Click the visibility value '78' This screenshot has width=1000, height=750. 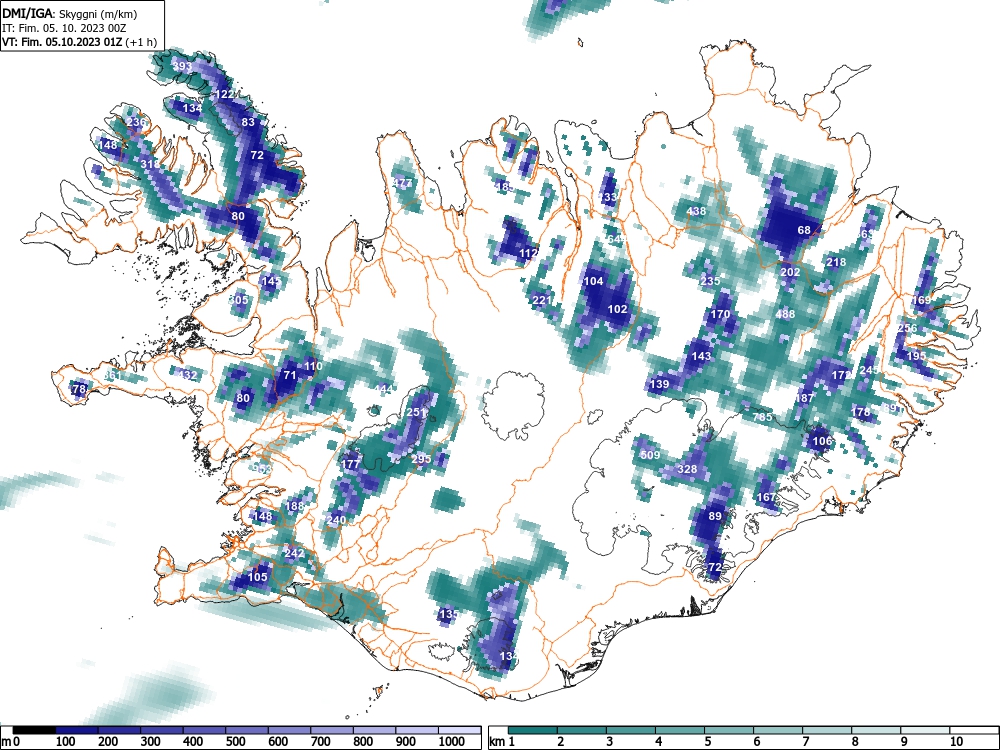click(x=79, y=389)
